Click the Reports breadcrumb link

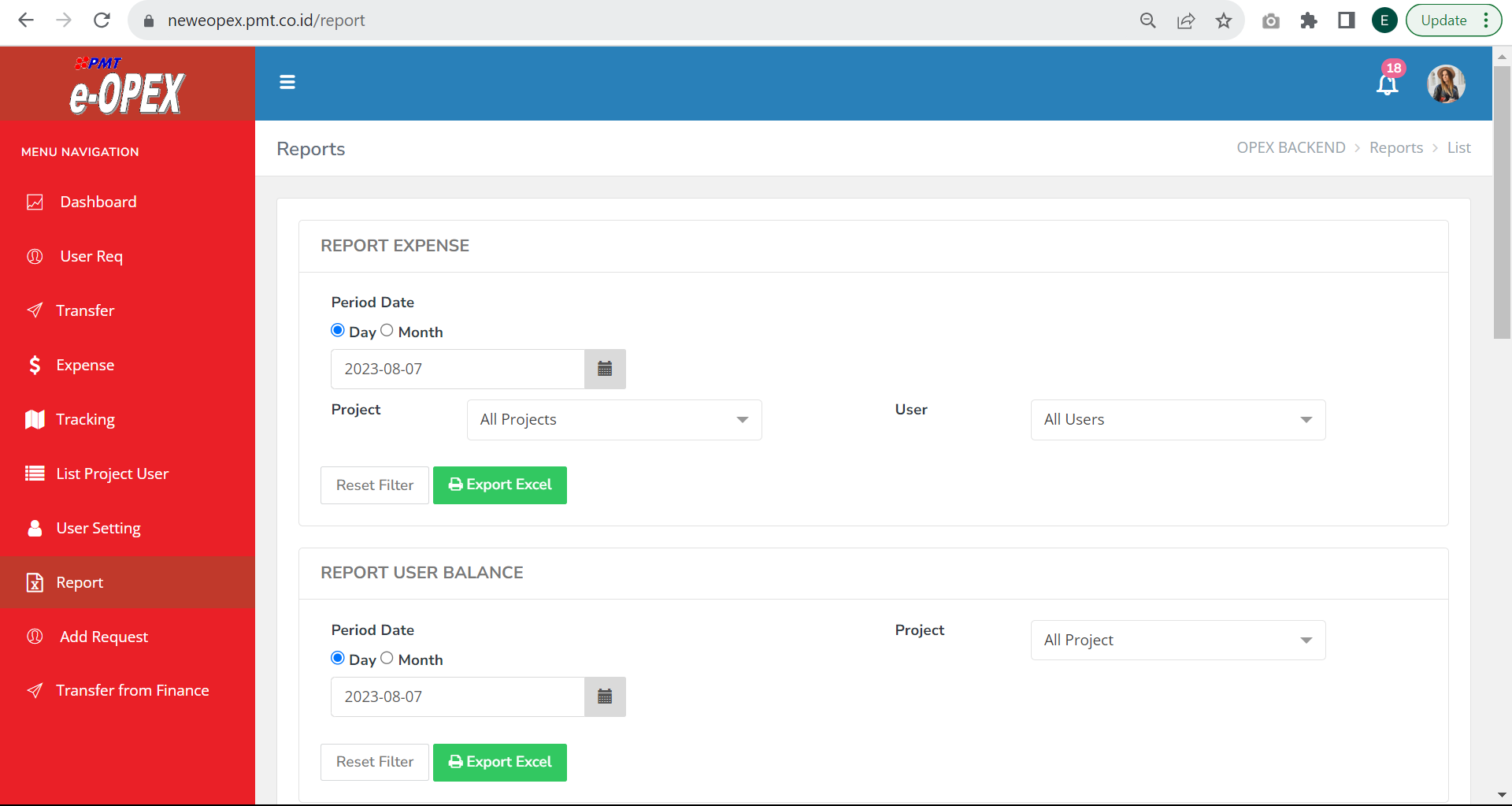[1396, 148]
